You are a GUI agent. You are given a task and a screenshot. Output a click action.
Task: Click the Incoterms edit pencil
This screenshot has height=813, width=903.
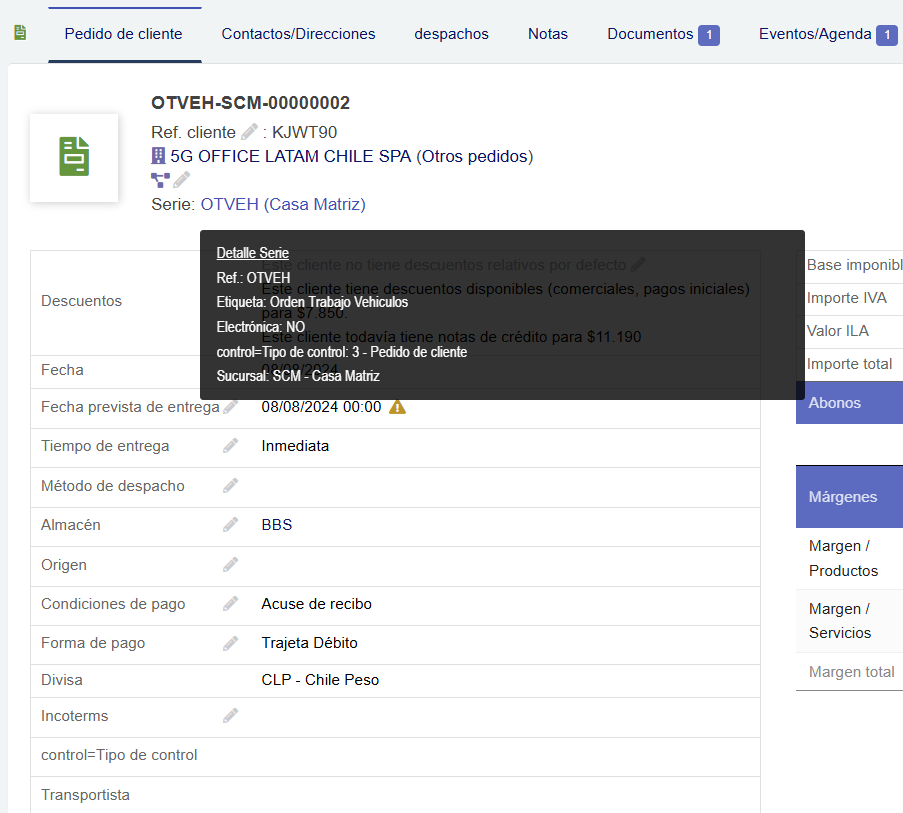[x=231, y=716]
